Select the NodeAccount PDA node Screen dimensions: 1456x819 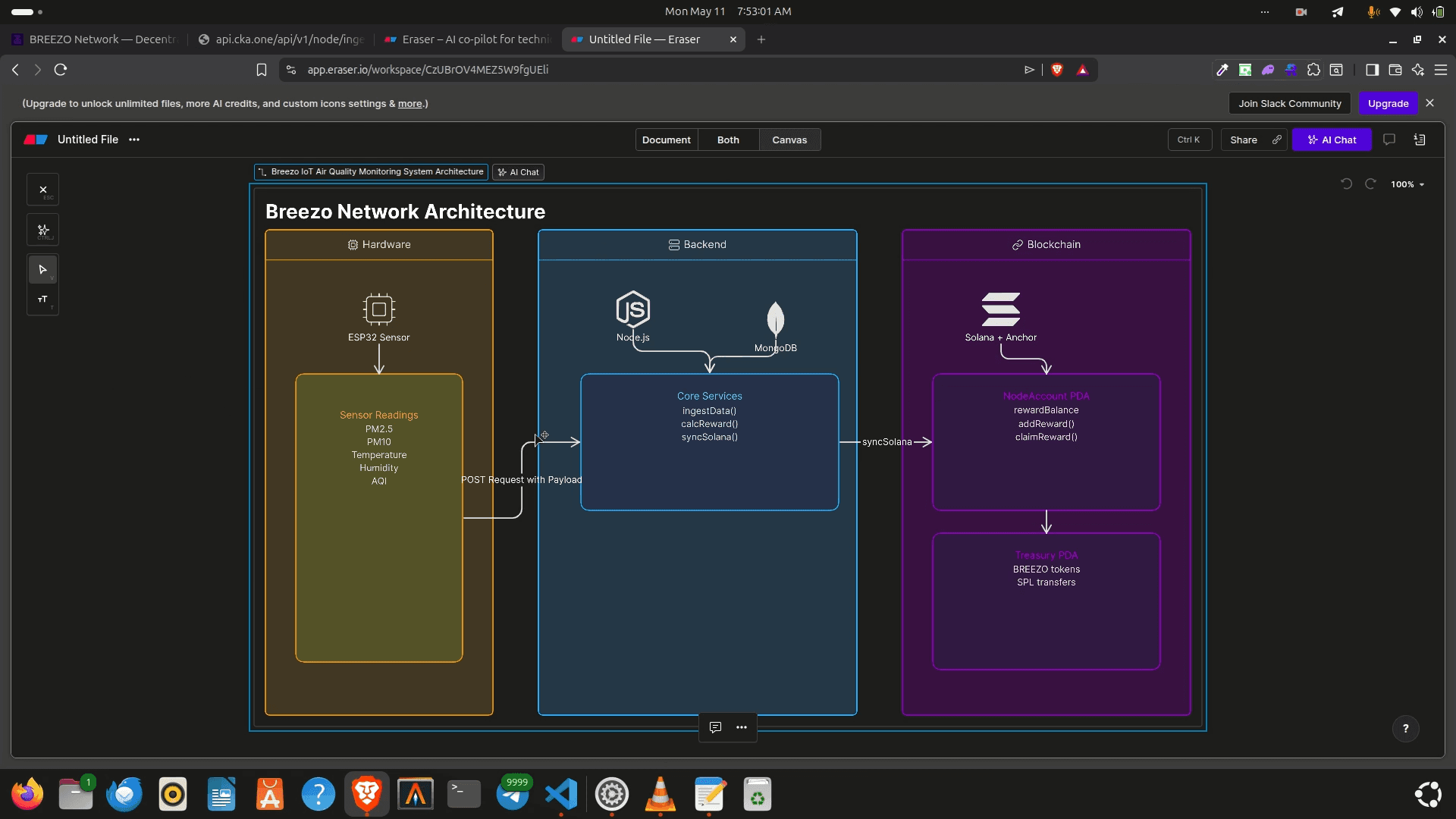pos(1046,442)
